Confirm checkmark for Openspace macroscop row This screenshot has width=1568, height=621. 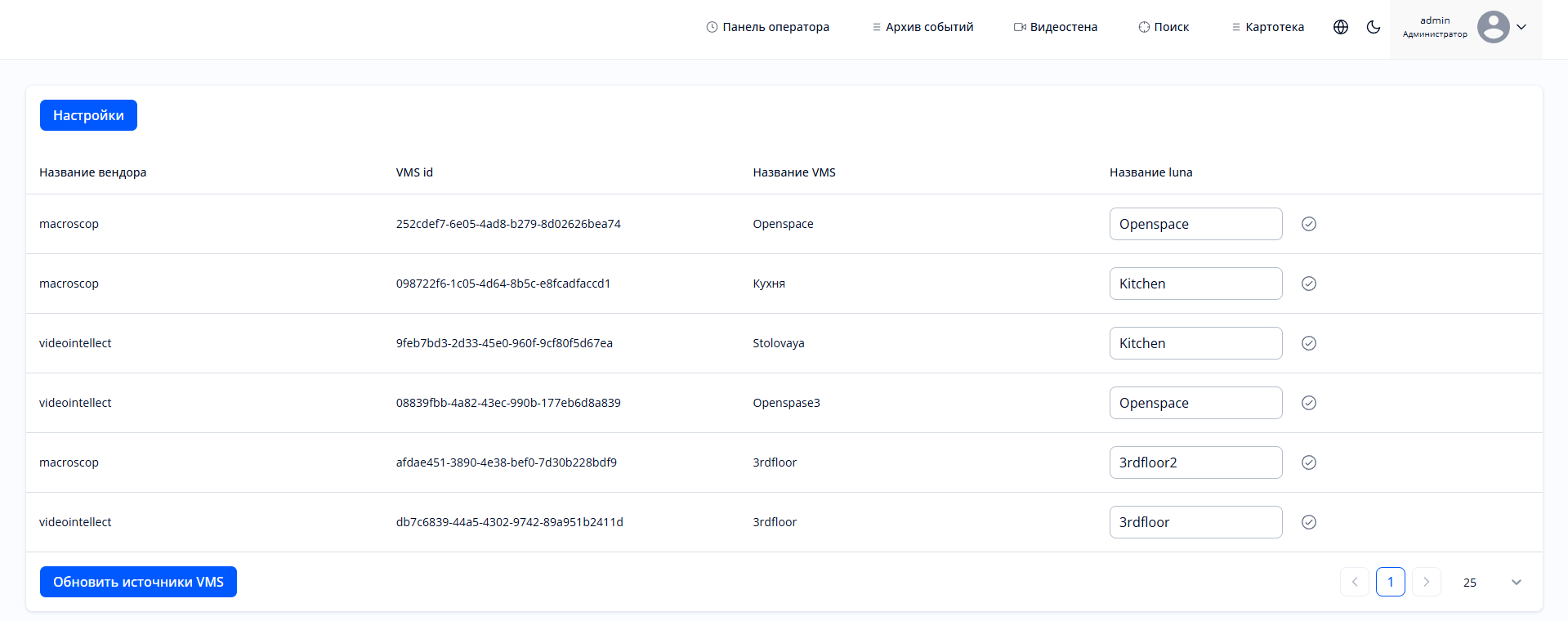click(x=1309, y=224)
